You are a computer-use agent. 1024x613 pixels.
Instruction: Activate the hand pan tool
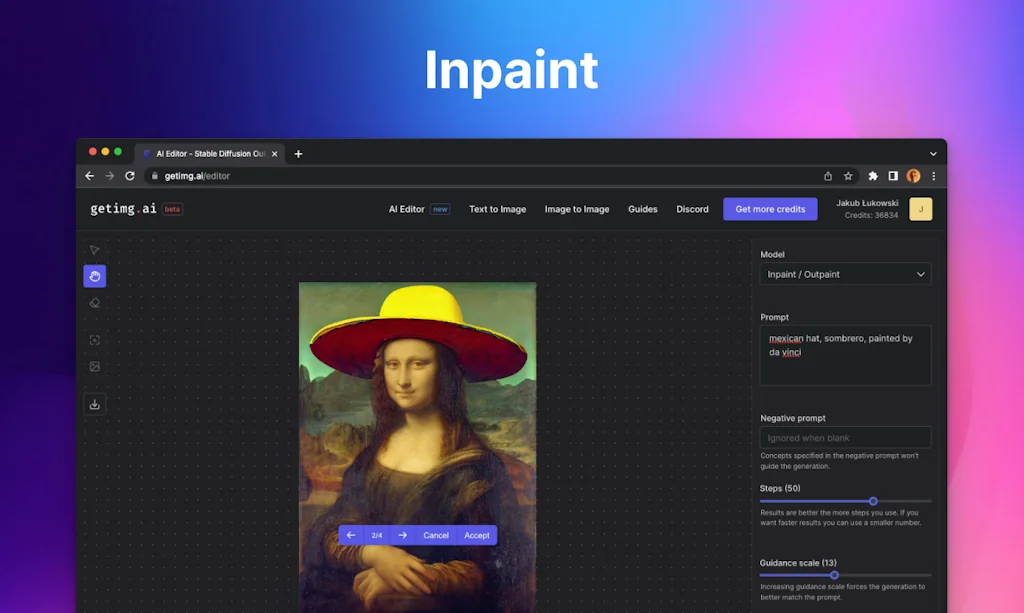94,276
